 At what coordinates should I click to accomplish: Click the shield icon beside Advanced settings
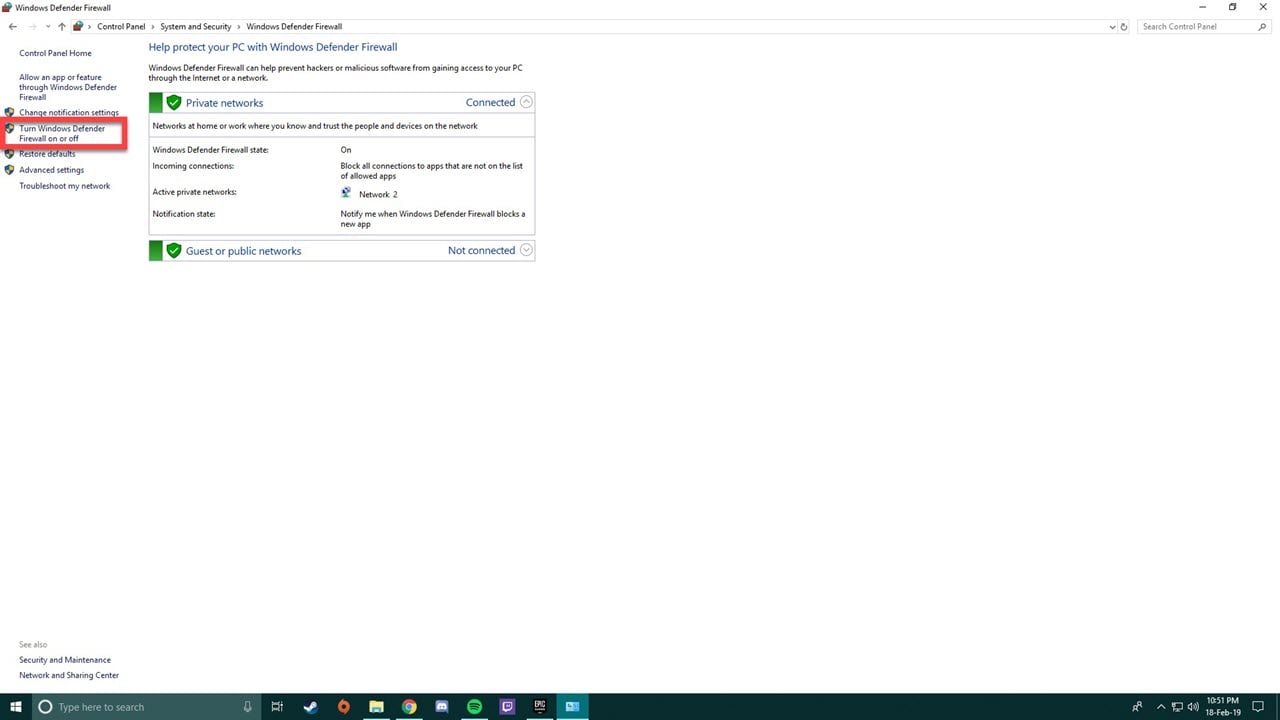[10, 170]
